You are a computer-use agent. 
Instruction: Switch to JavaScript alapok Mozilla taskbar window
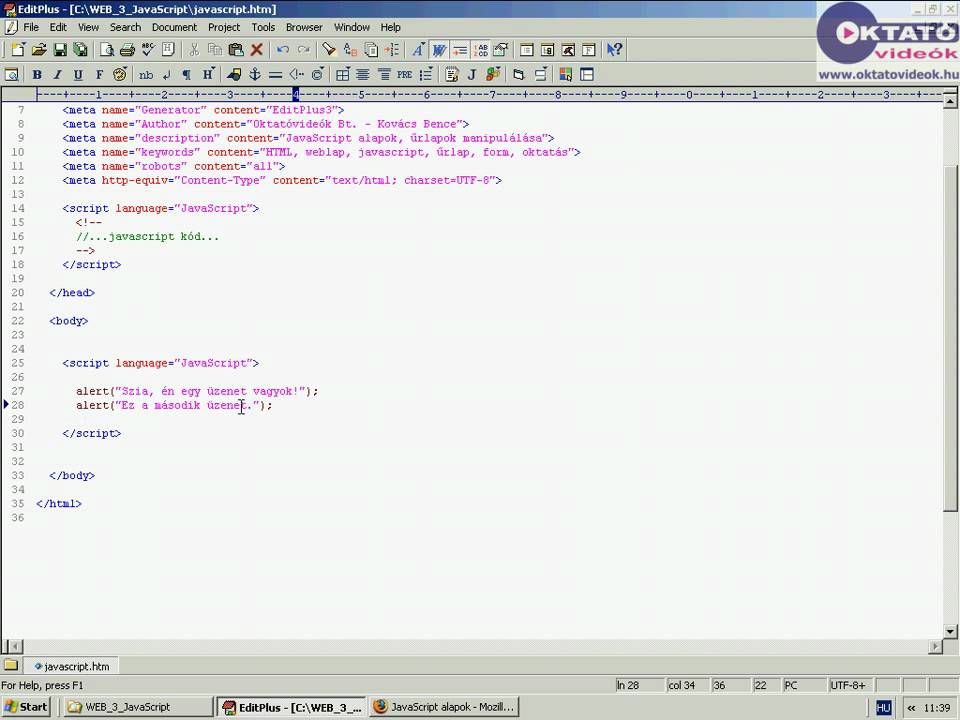444,707
